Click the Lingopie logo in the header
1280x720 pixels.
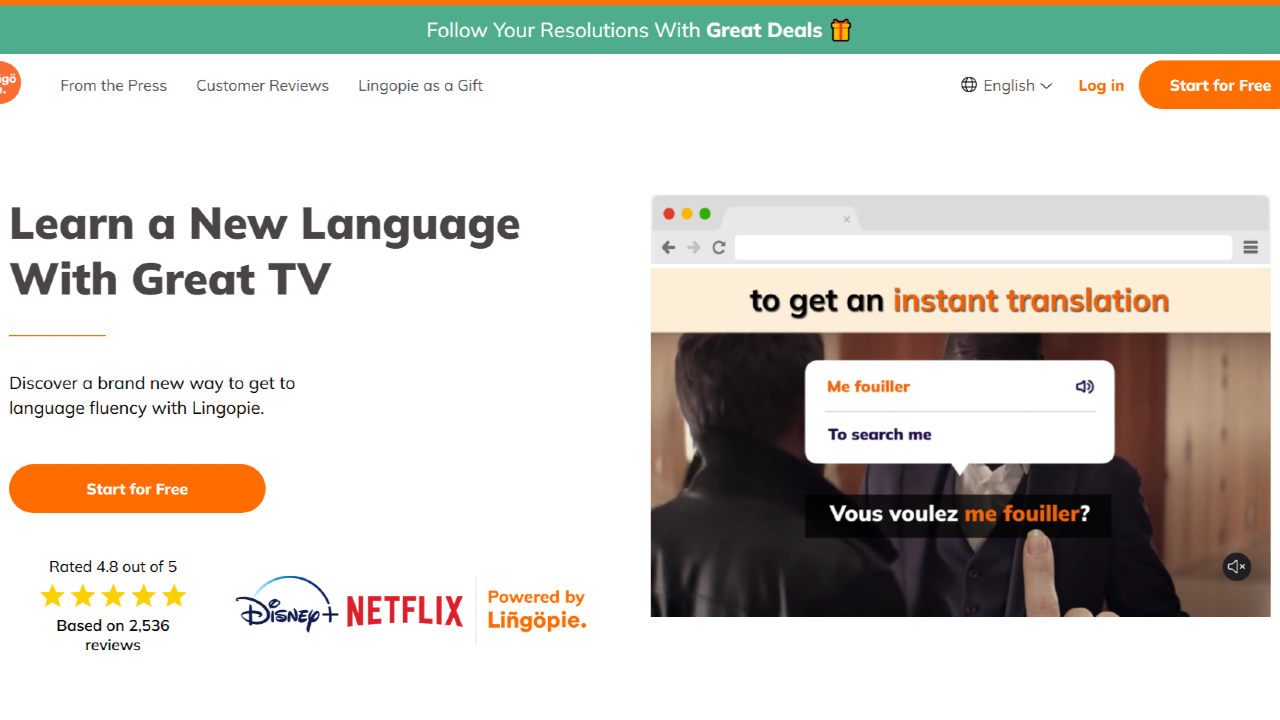pos(8,83)
